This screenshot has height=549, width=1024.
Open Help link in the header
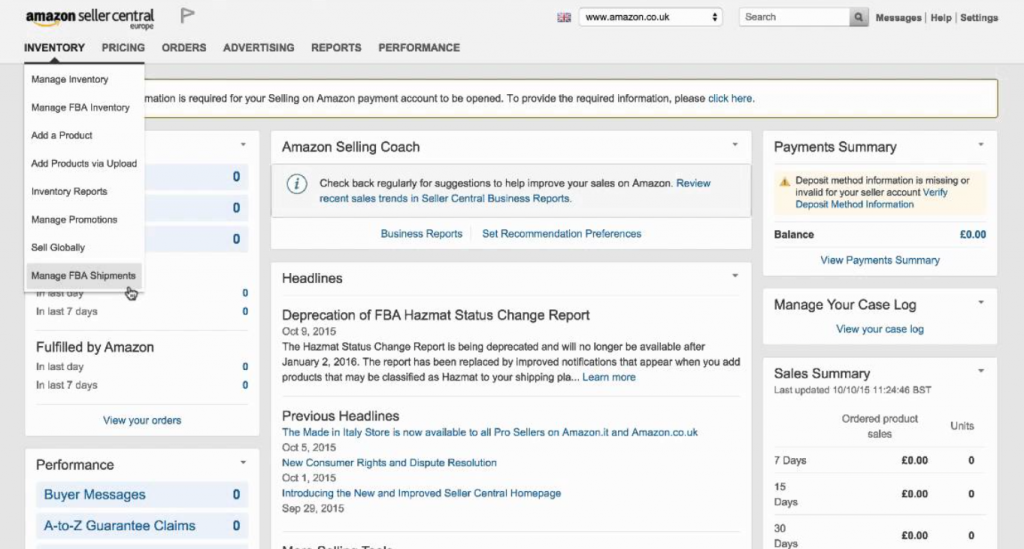coord(940,18)
